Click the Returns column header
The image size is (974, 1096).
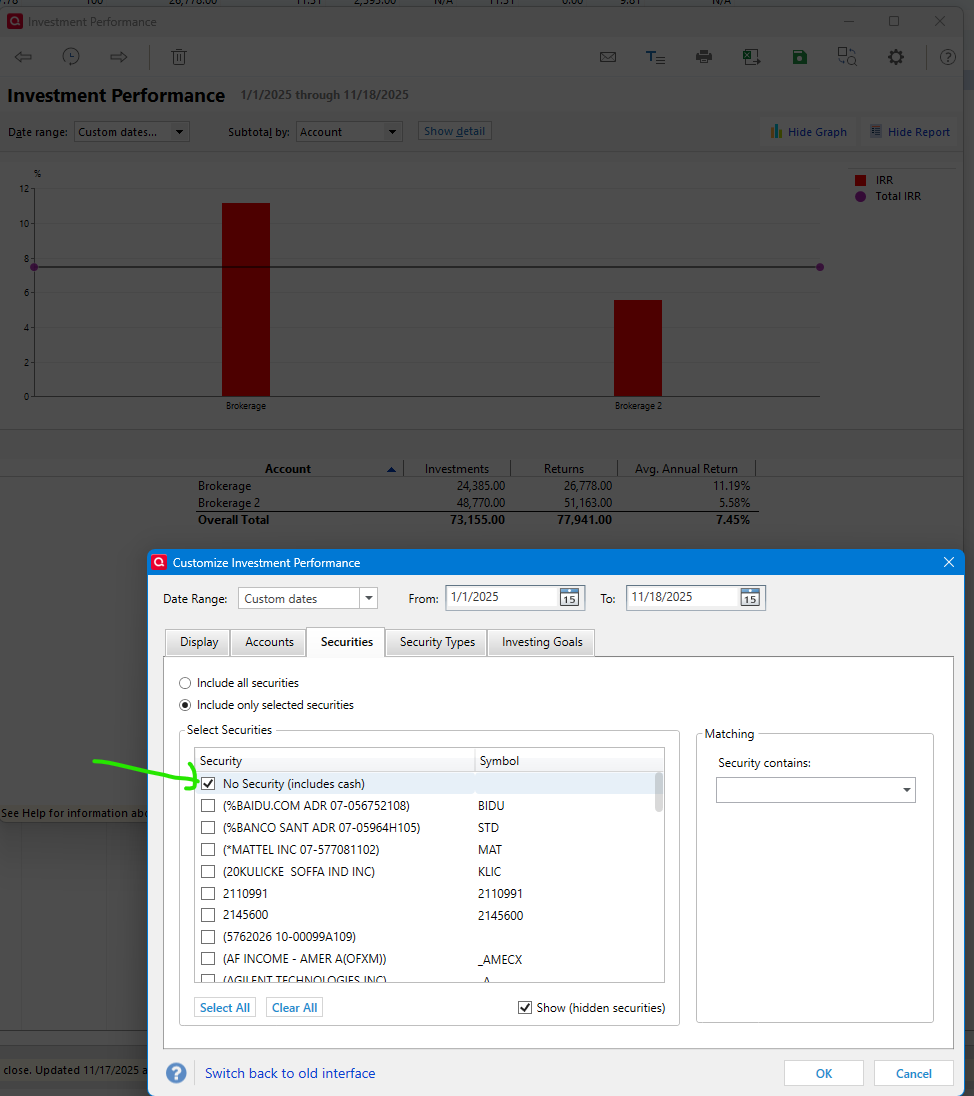click(564, 469)
